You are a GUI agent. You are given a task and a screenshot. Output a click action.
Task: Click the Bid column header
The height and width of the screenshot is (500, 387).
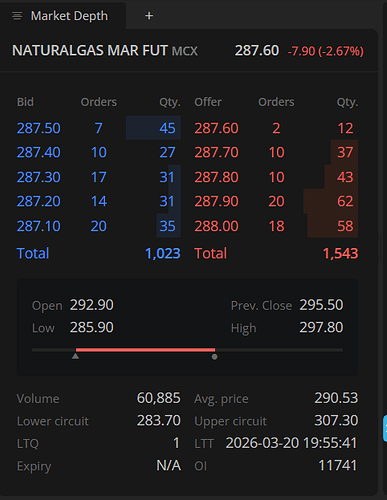click(25, 102)
